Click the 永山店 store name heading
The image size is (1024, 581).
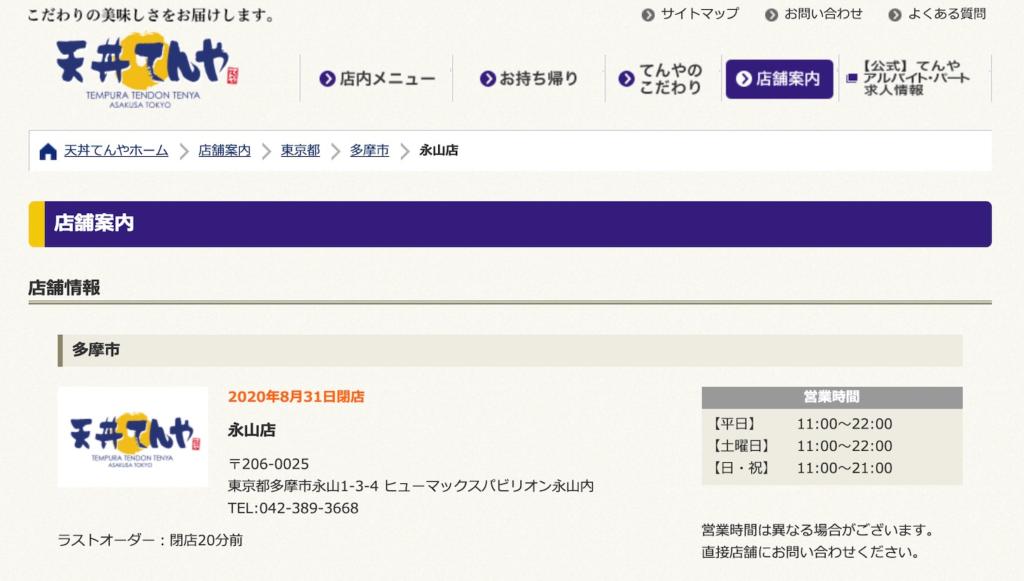(x=251, y=430)
